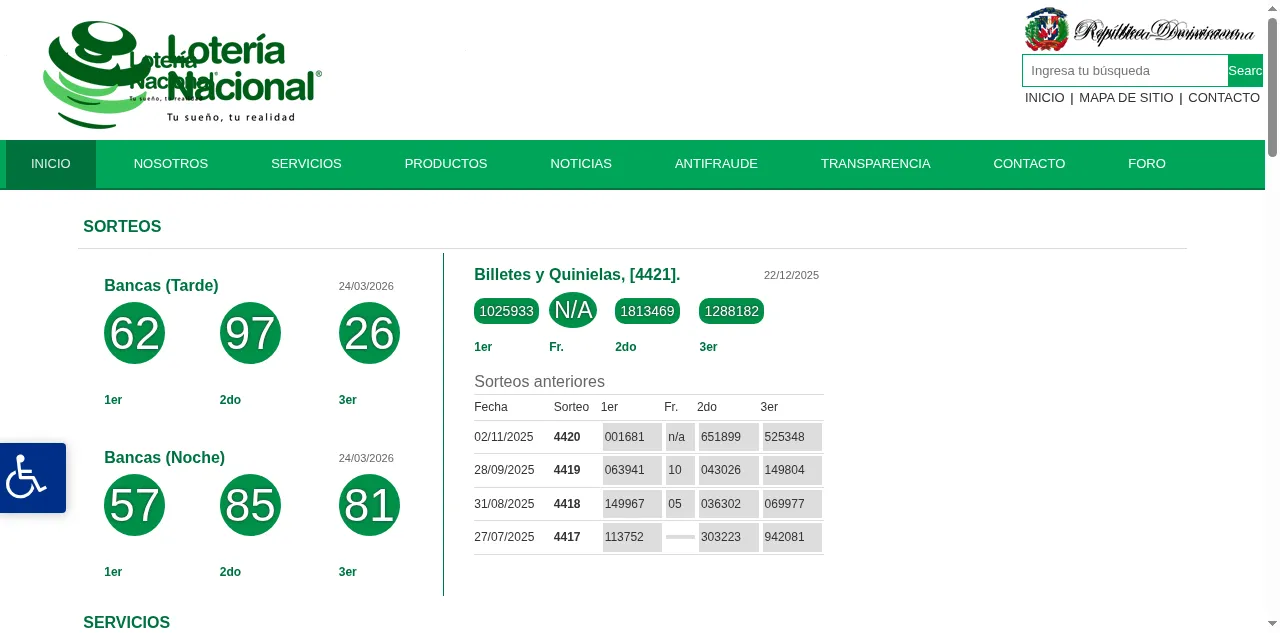Focus the 'Ingresa tu búsqueda' search field
1280x633 pixels.
pos(1125,71)
